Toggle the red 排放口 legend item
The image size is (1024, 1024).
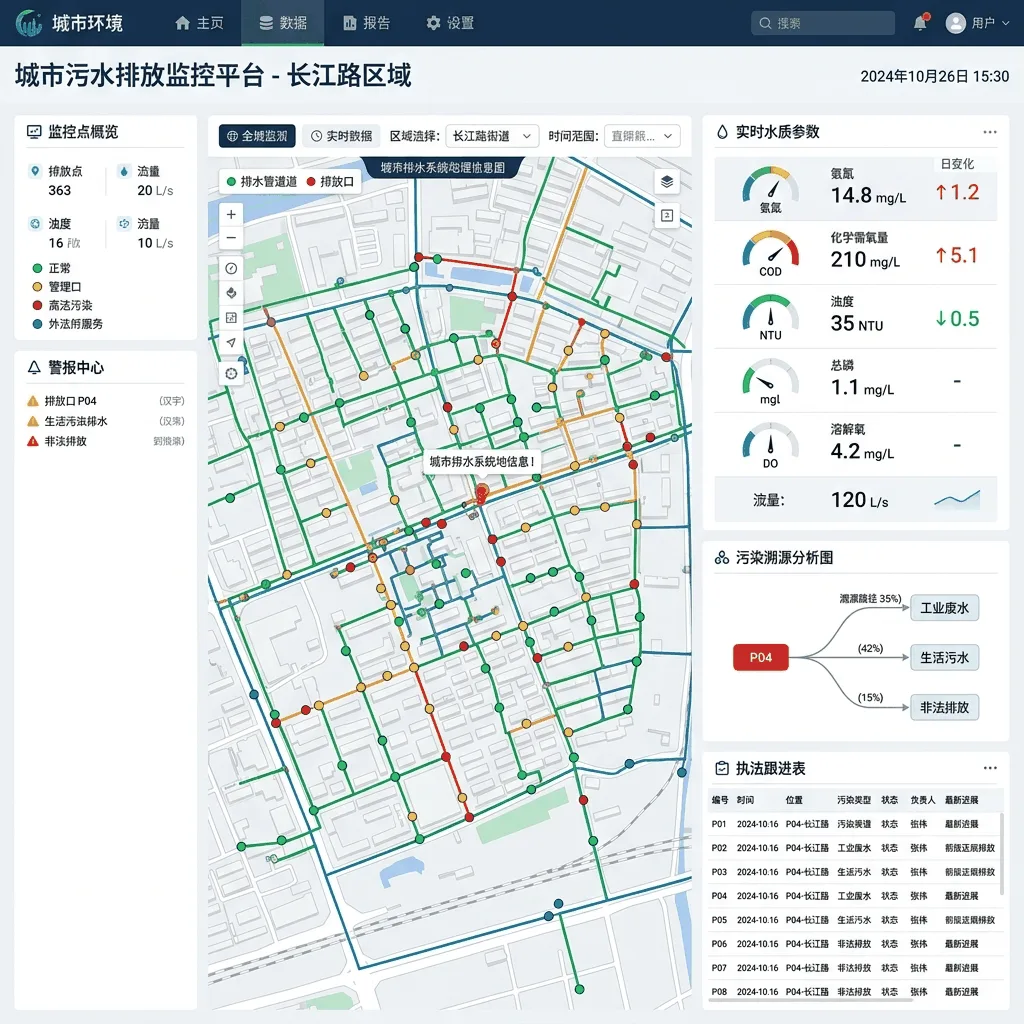[x=330, y=182]
